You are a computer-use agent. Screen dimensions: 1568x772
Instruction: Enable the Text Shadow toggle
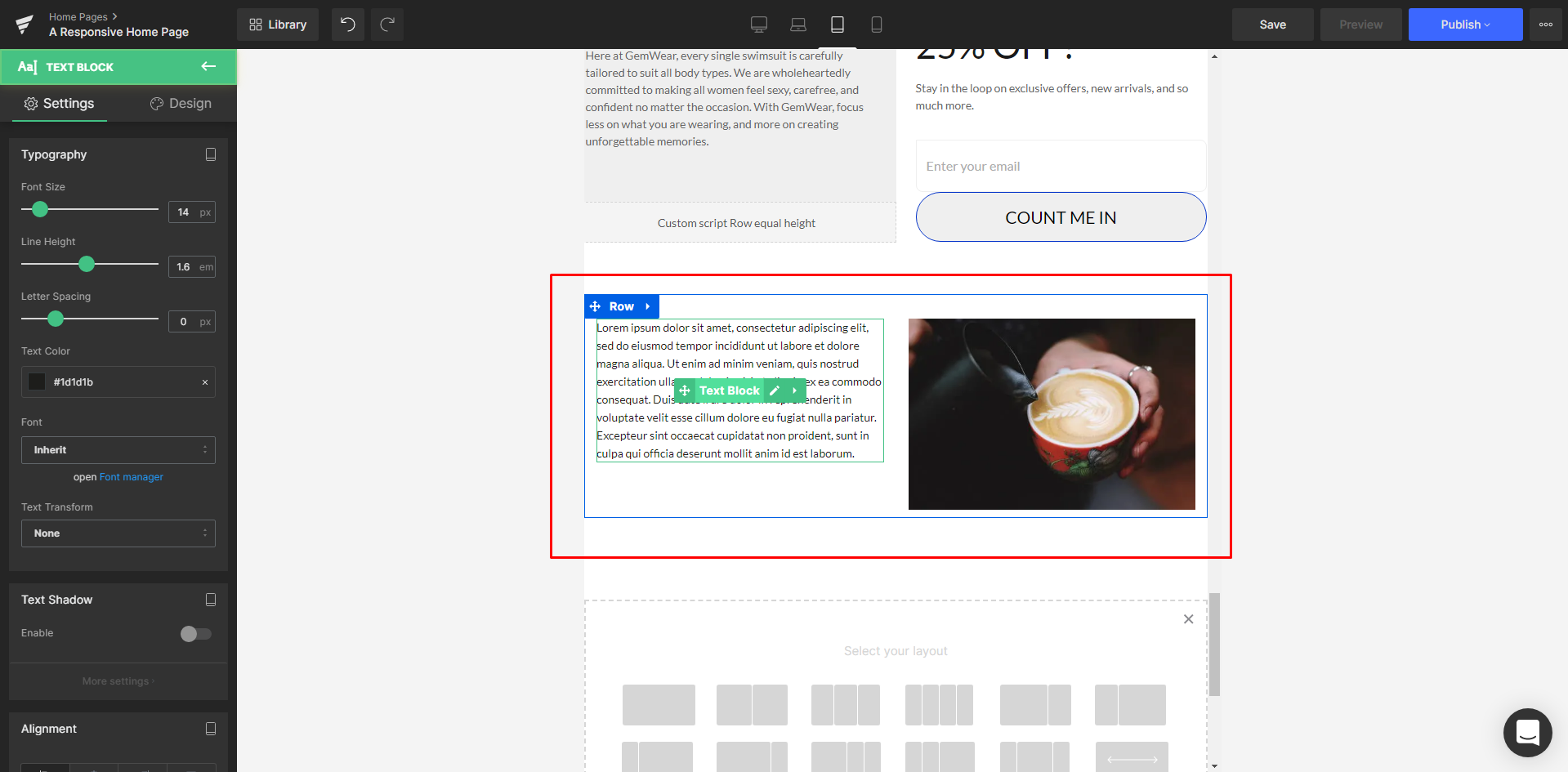195,633
